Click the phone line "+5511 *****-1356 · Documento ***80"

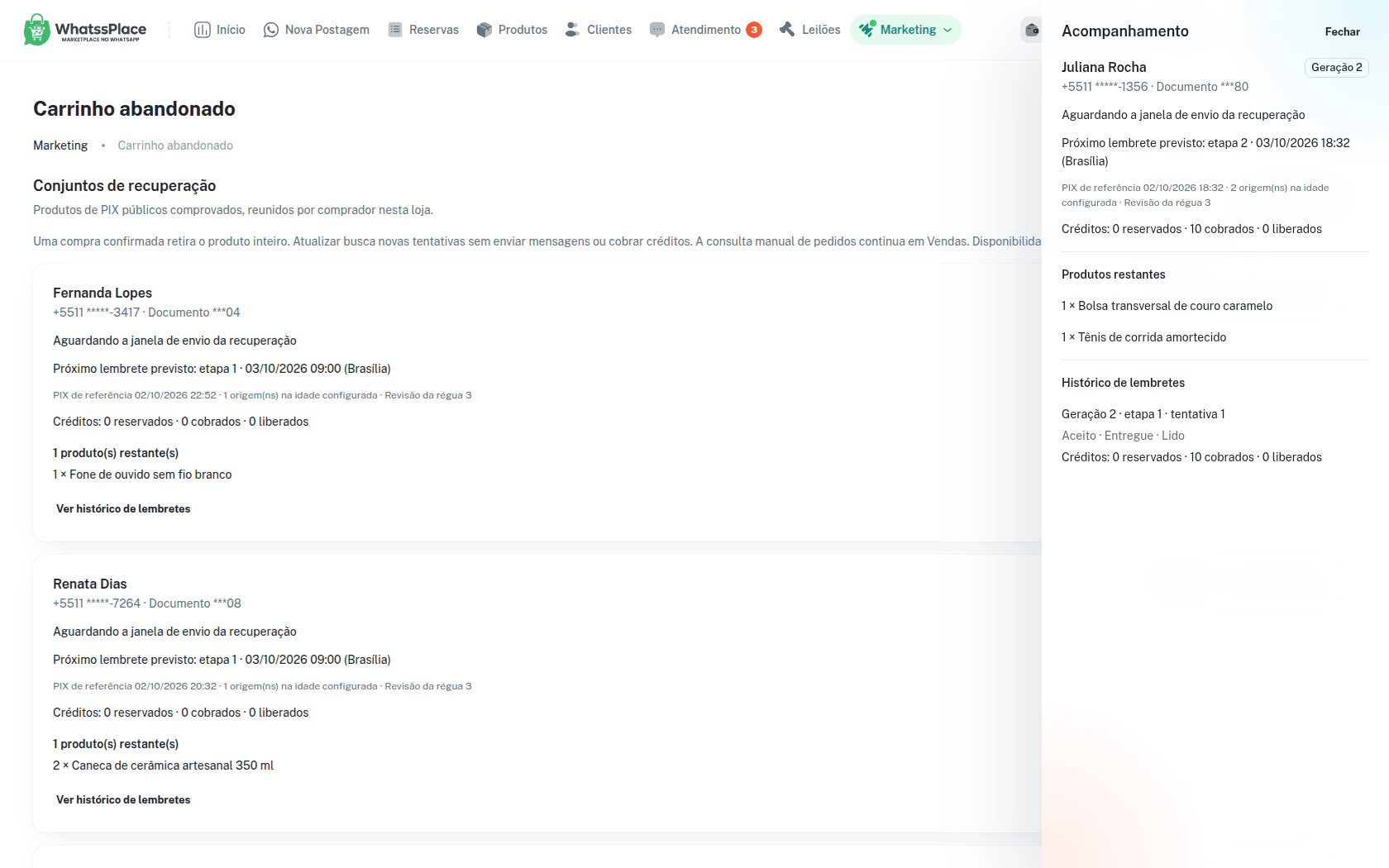click(1155, 87)
